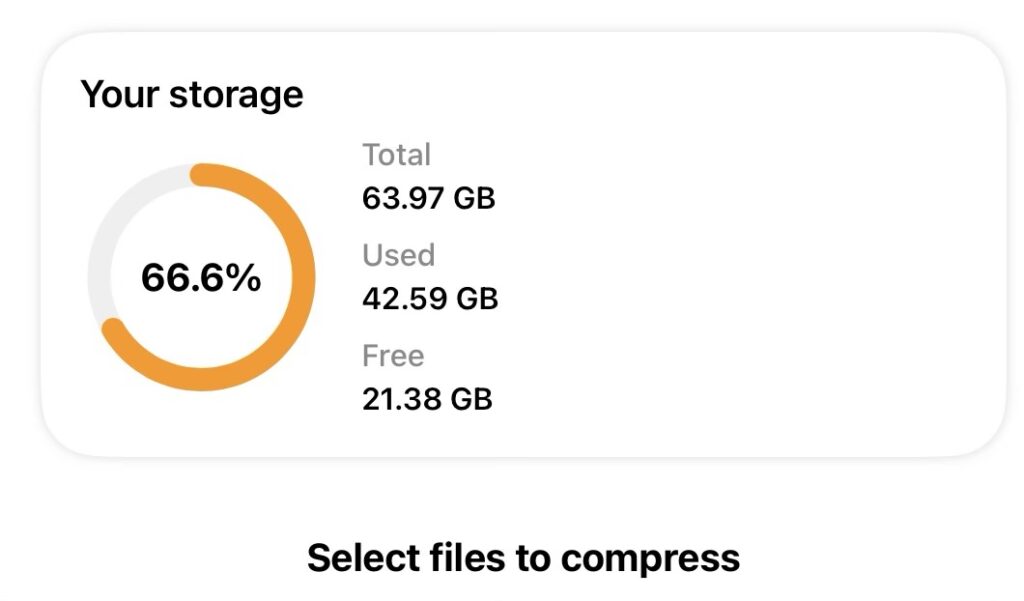Tap the "Total" label
The height and width of the screenshot is (601, 1024).
[x=396, y=155]
